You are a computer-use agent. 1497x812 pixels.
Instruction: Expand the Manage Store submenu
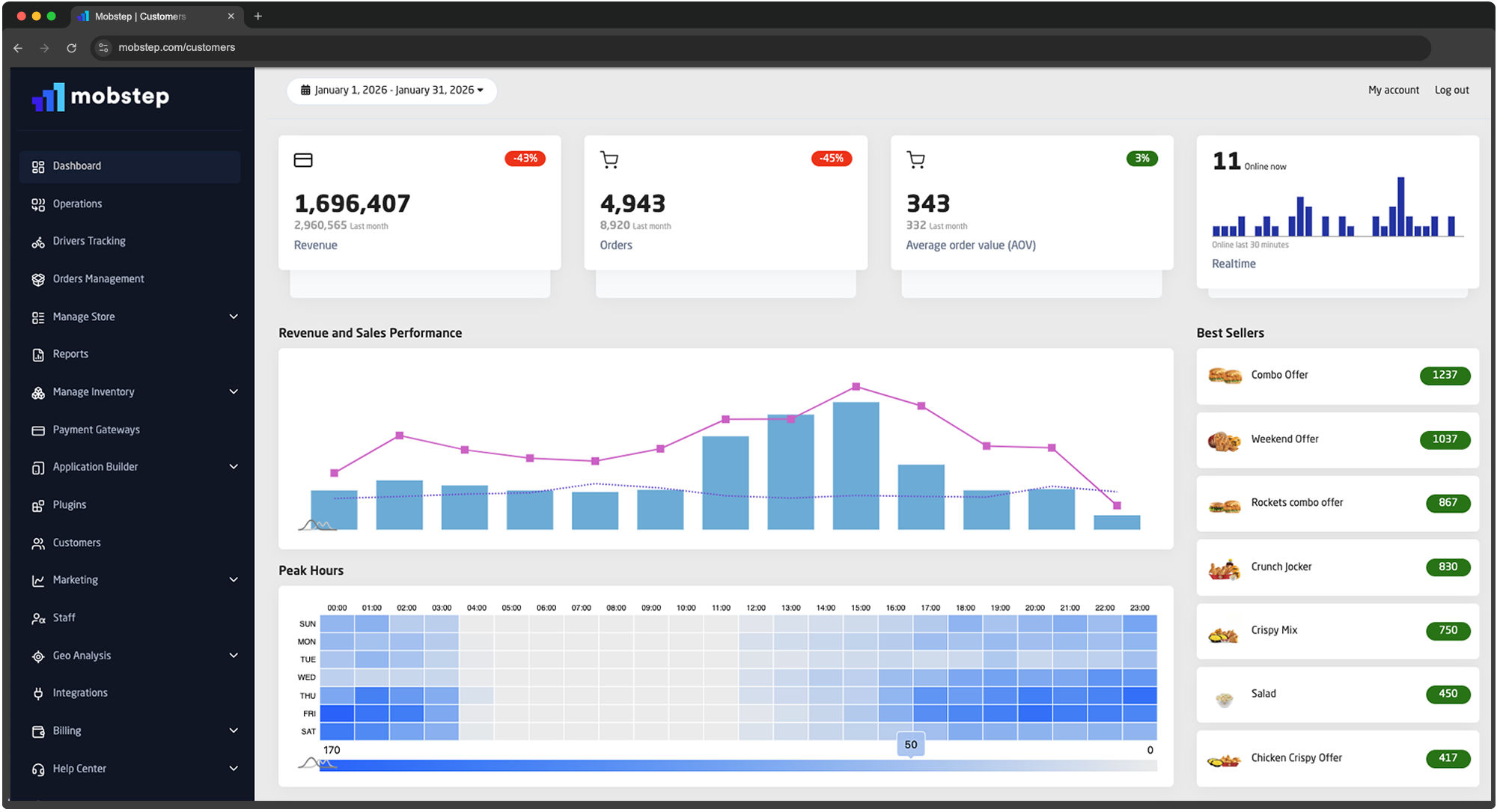tap(234, 317)
